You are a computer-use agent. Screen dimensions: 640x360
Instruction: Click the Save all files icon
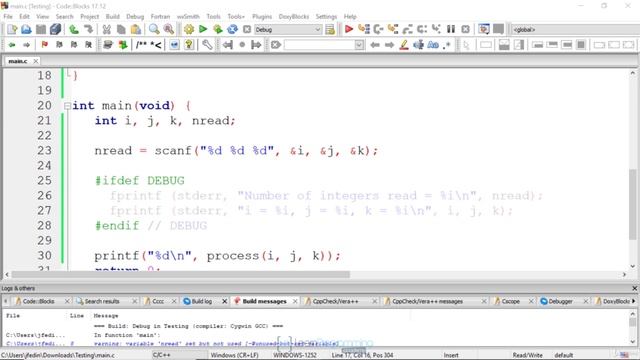click(55, 29)
